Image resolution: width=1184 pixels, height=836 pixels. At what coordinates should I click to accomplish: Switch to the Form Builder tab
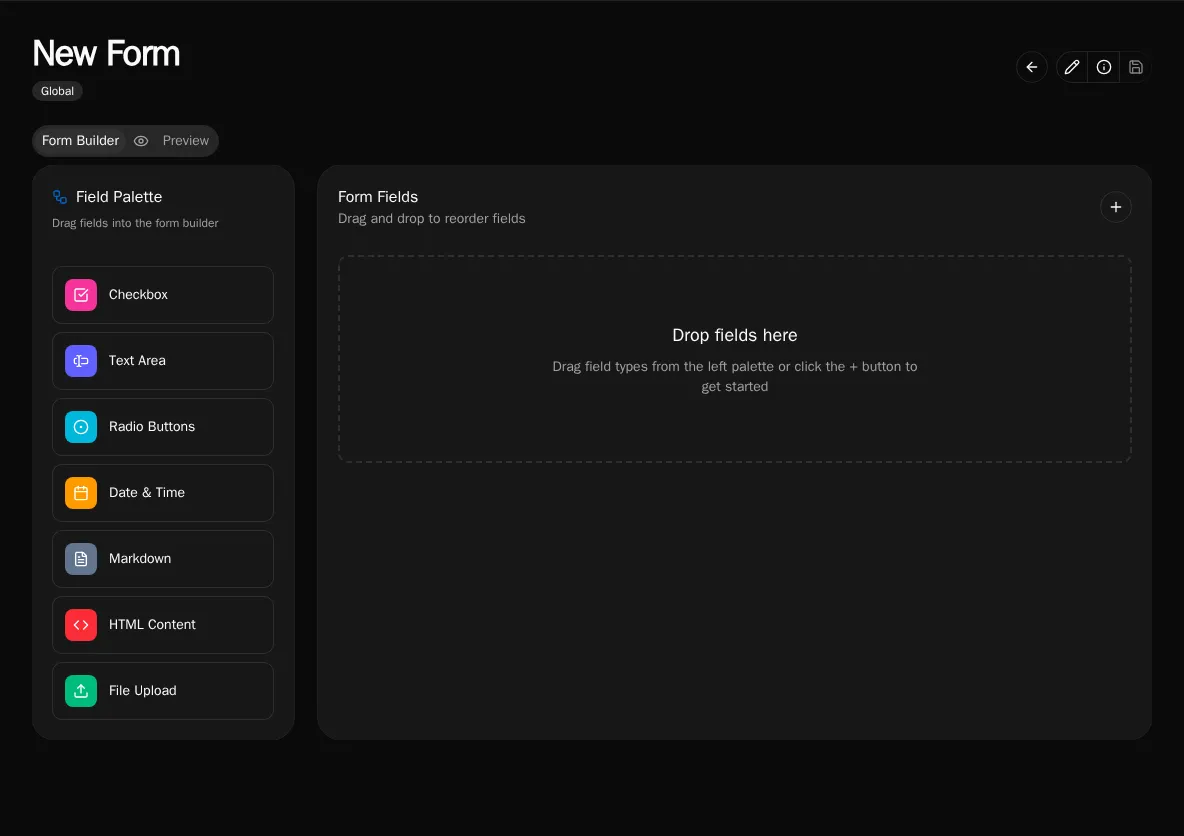tap(80, 140)
